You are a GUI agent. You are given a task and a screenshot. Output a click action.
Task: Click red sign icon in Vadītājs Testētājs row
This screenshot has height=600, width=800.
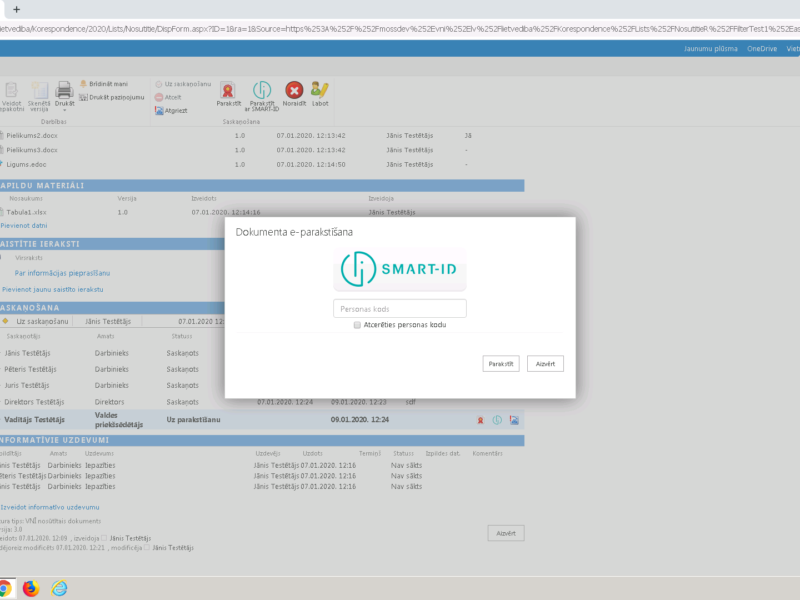480,420
